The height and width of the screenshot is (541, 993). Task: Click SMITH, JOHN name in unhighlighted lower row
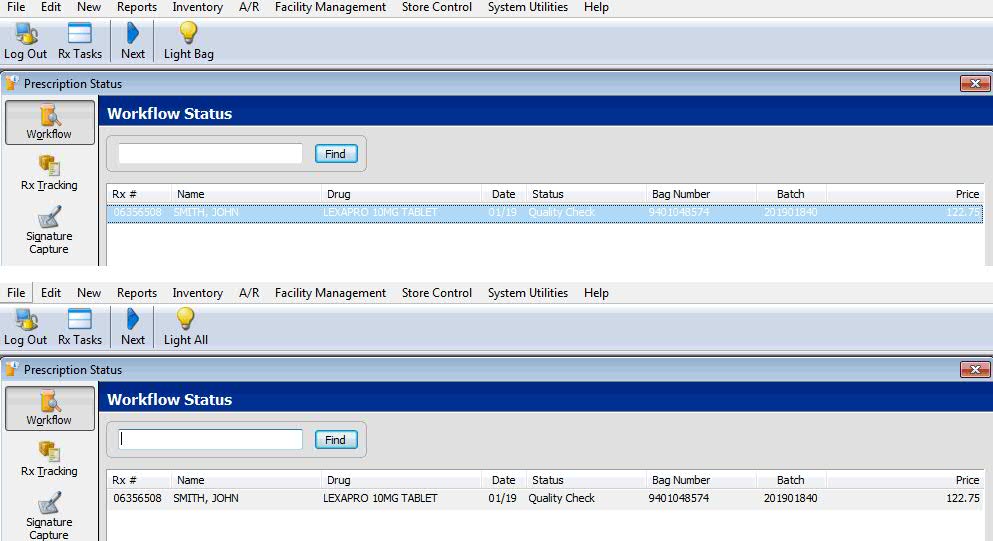click(206, 499)
